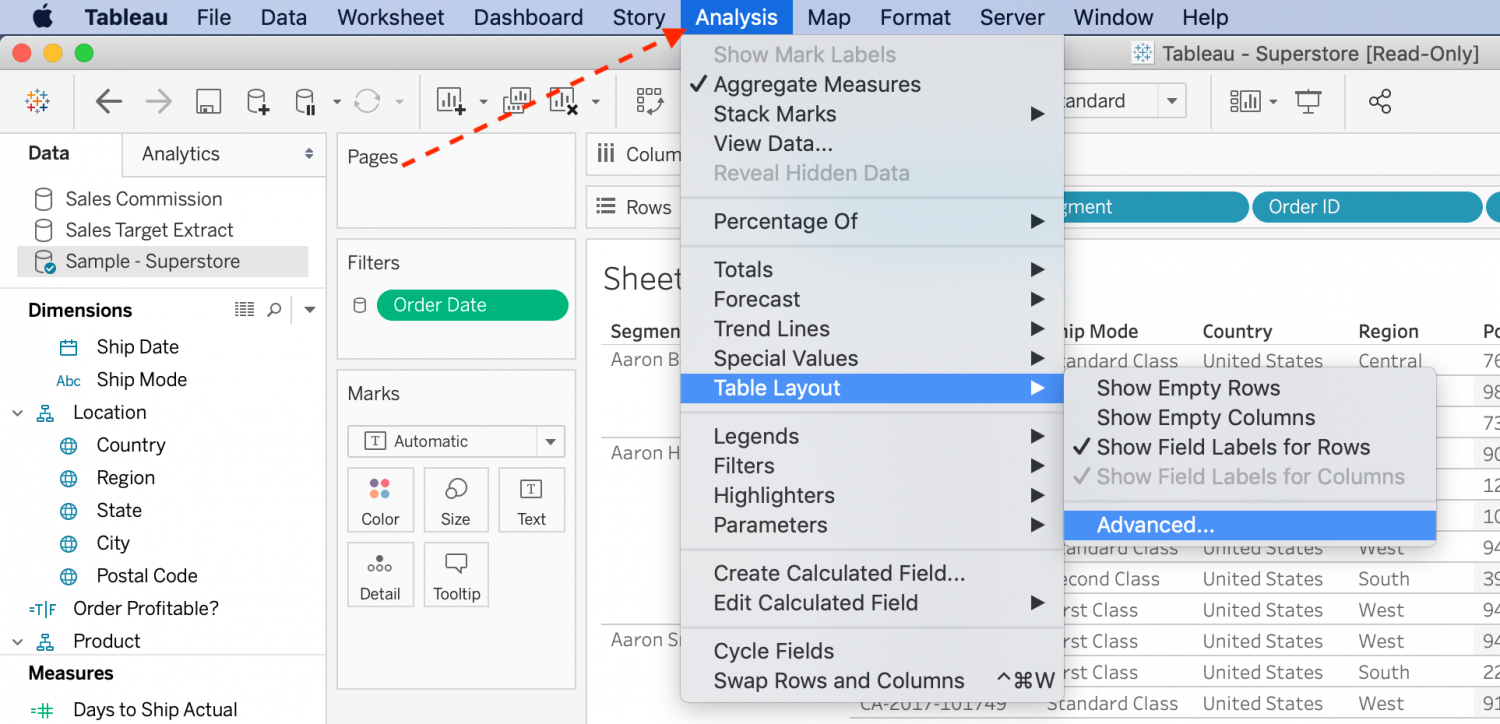Click the Duplicate Sheet toolbar icon

click(517, 101)
